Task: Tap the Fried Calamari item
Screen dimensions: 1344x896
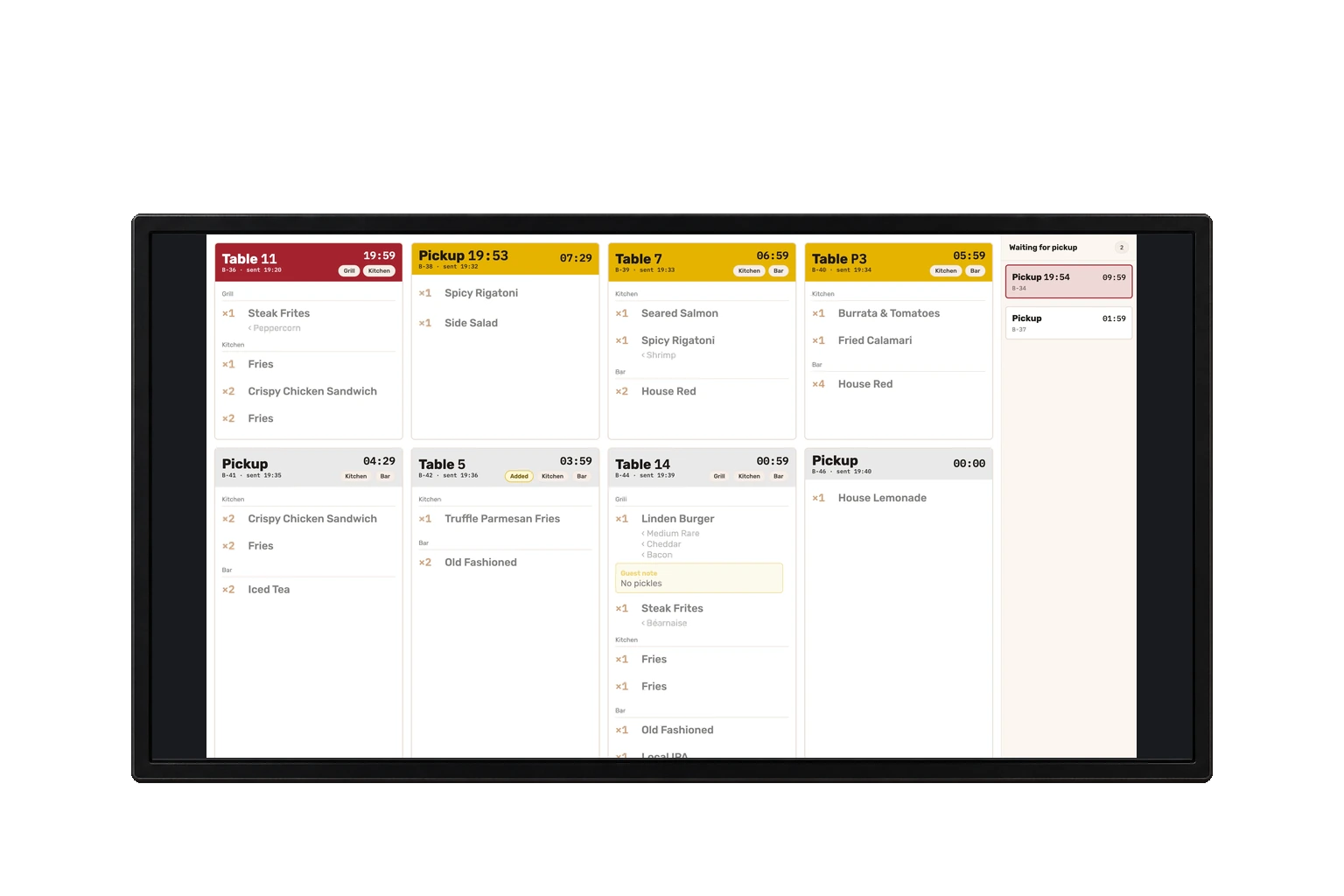Action: [875, 340]
